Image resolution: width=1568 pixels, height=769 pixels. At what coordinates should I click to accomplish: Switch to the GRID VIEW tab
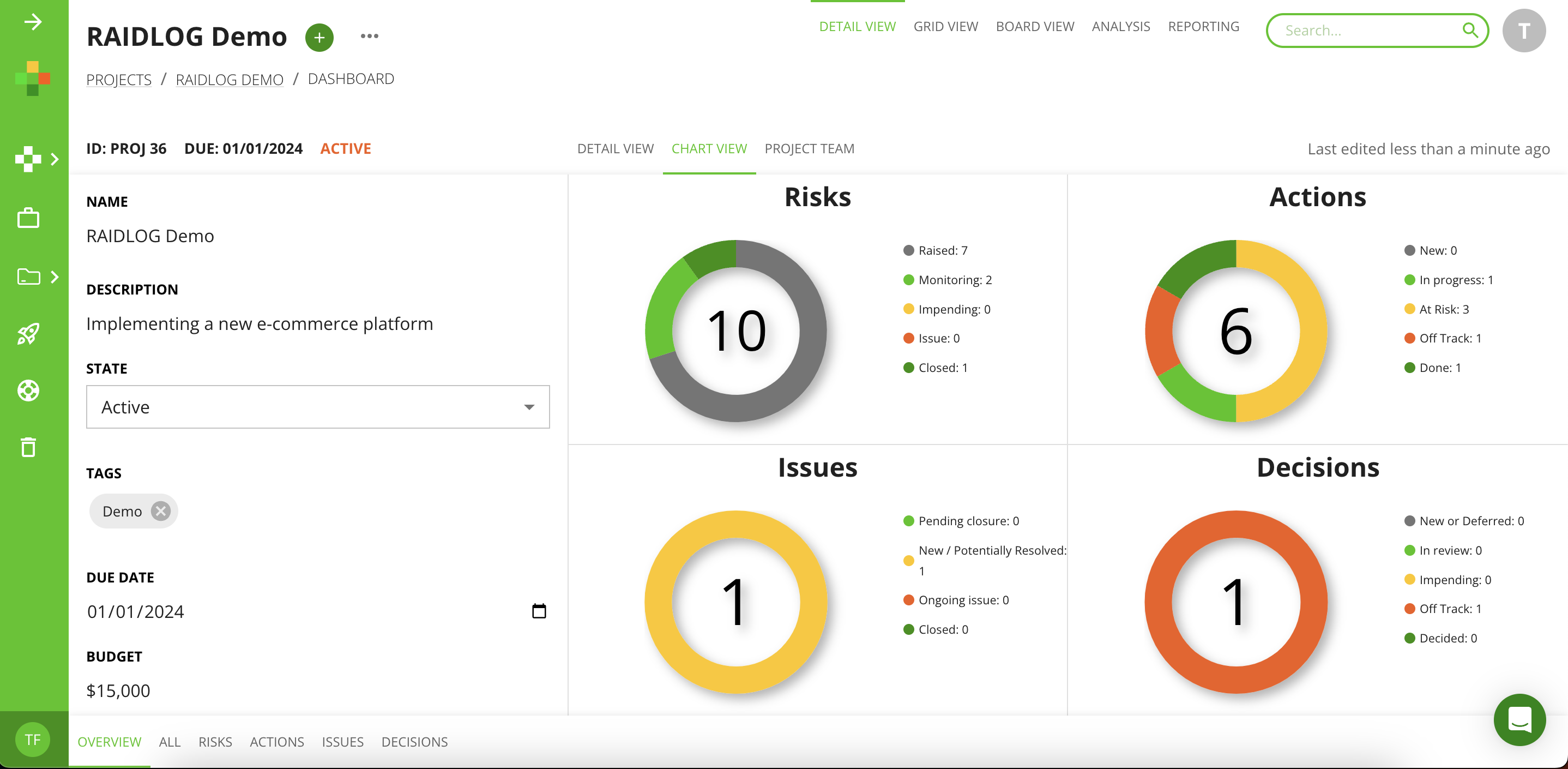[945, 26]
